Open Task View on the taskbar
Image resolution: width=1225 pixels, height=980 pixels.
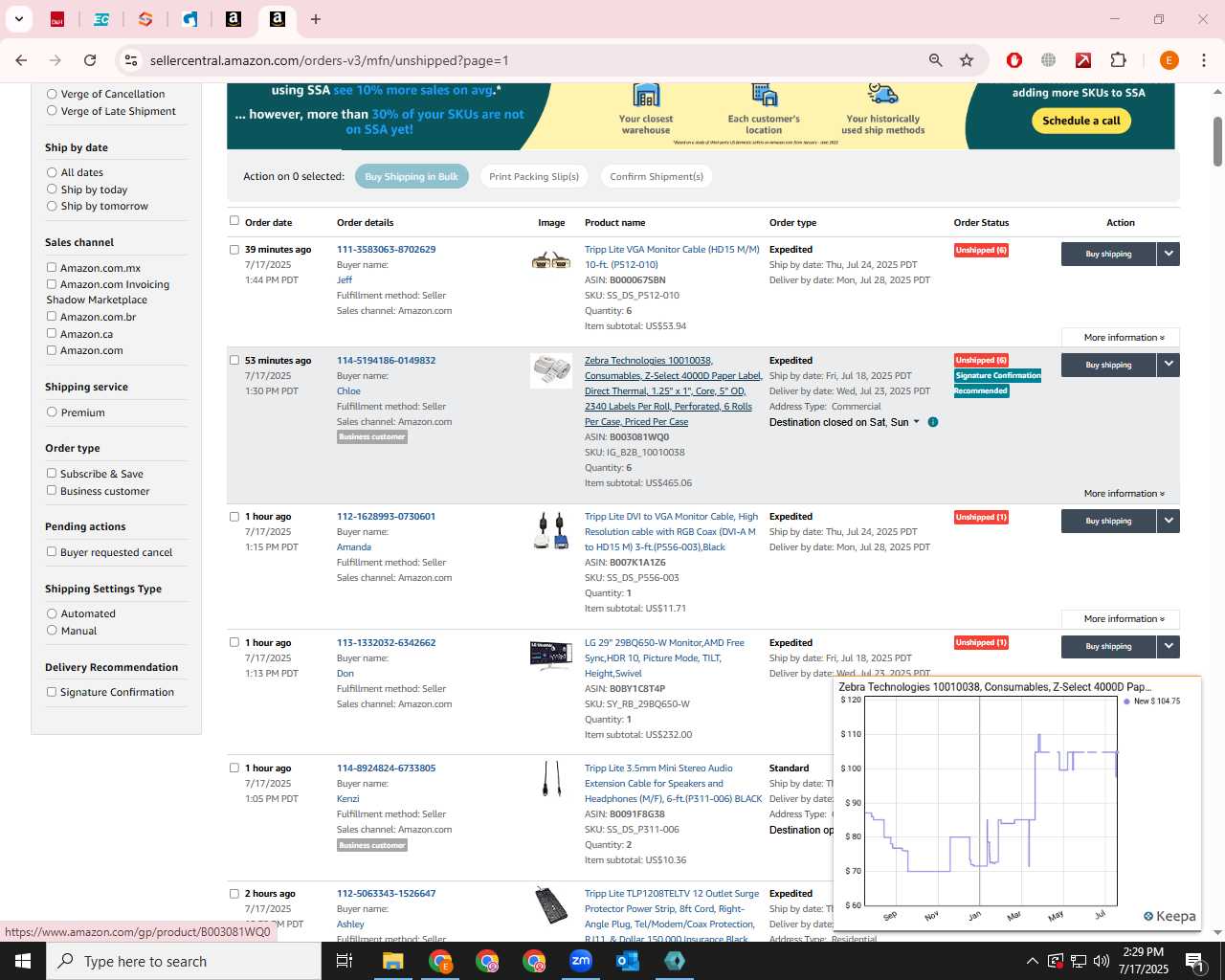coord(345,961)
